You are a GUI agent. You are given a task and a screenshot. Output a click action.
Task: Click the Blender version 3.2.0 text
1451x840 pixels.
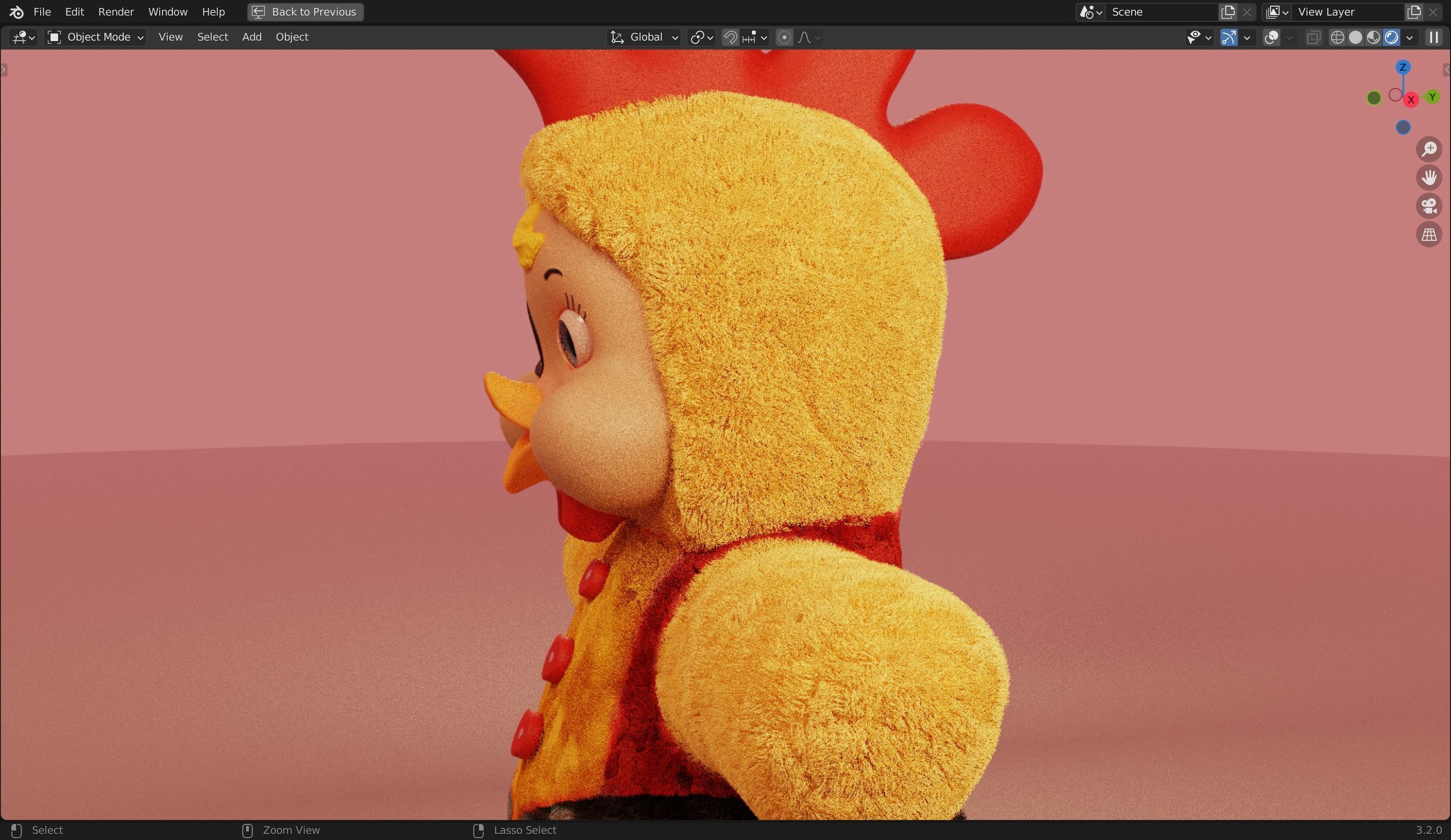1428,830
